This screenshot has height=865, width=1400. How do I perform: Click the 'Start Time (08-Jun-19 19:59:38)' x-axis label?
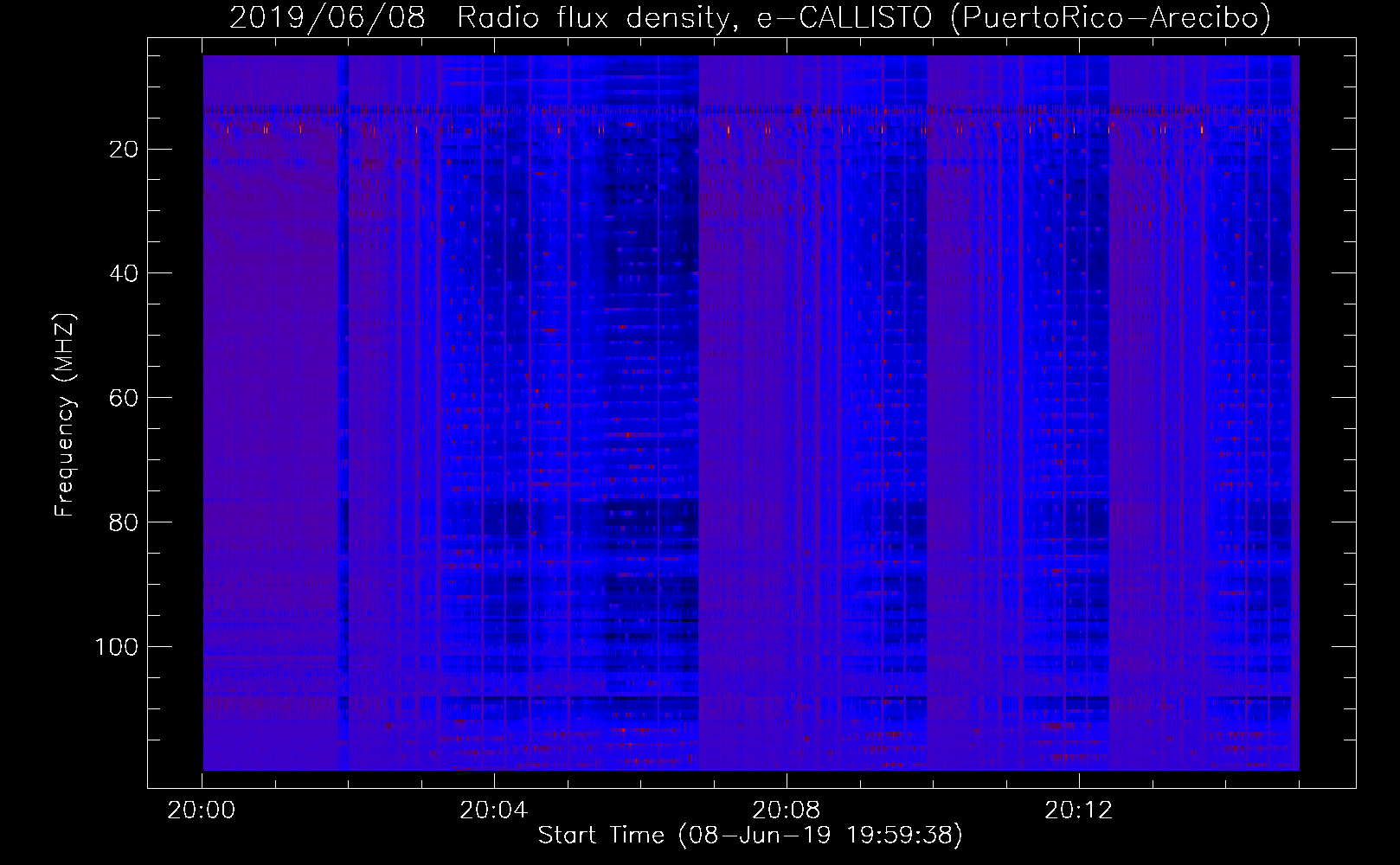[x=750, y=836]
